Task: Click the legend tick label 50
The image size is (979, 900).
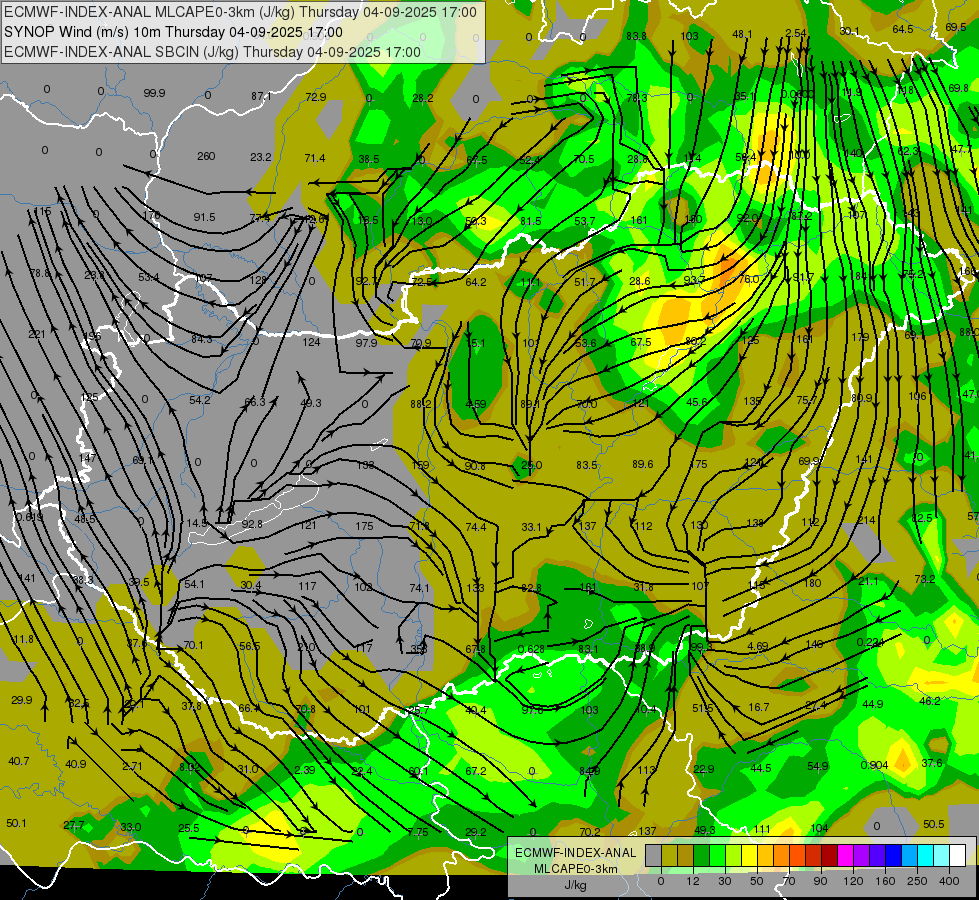Action: 757,881
